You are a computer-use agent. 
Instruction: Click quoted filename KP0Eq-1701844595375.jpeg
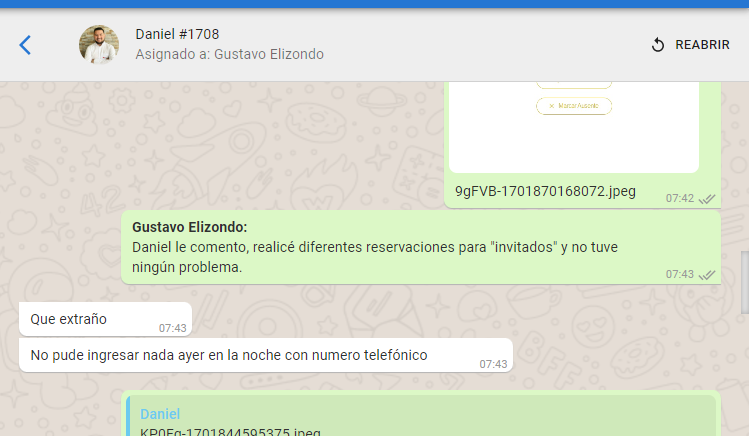pyautogui.click(x=230, y=432)
